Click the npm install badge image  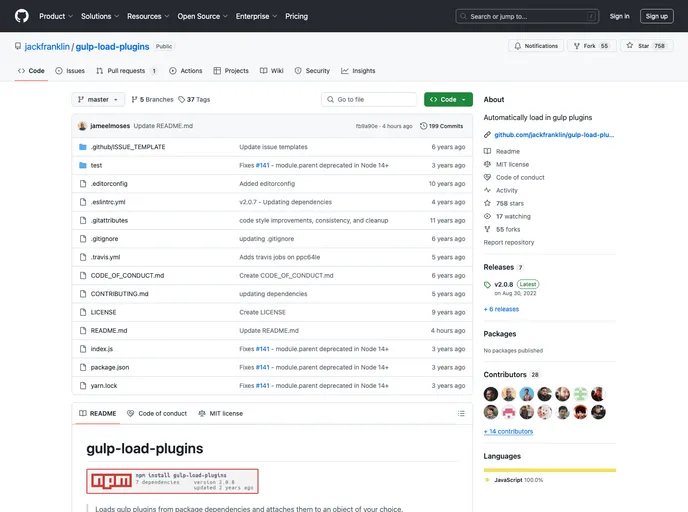pyautogui.click(x=172, y=481)
